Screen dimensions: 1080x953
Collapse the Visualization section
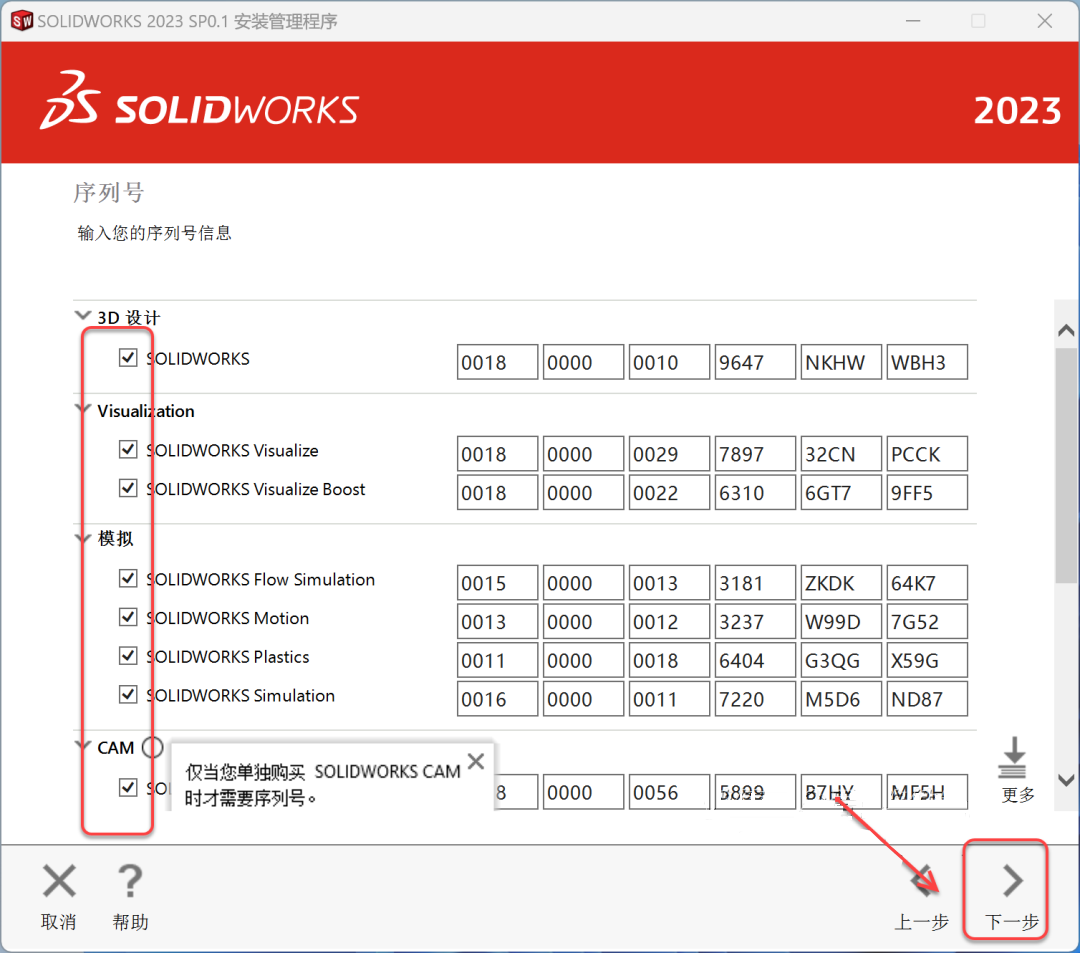pos(82,408)
